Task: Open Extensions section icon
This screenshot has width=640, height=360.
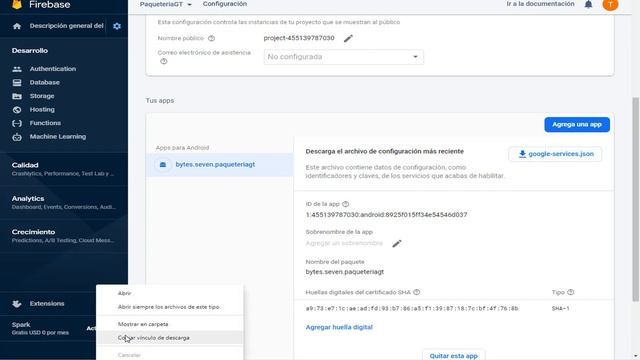Action: 17,304
